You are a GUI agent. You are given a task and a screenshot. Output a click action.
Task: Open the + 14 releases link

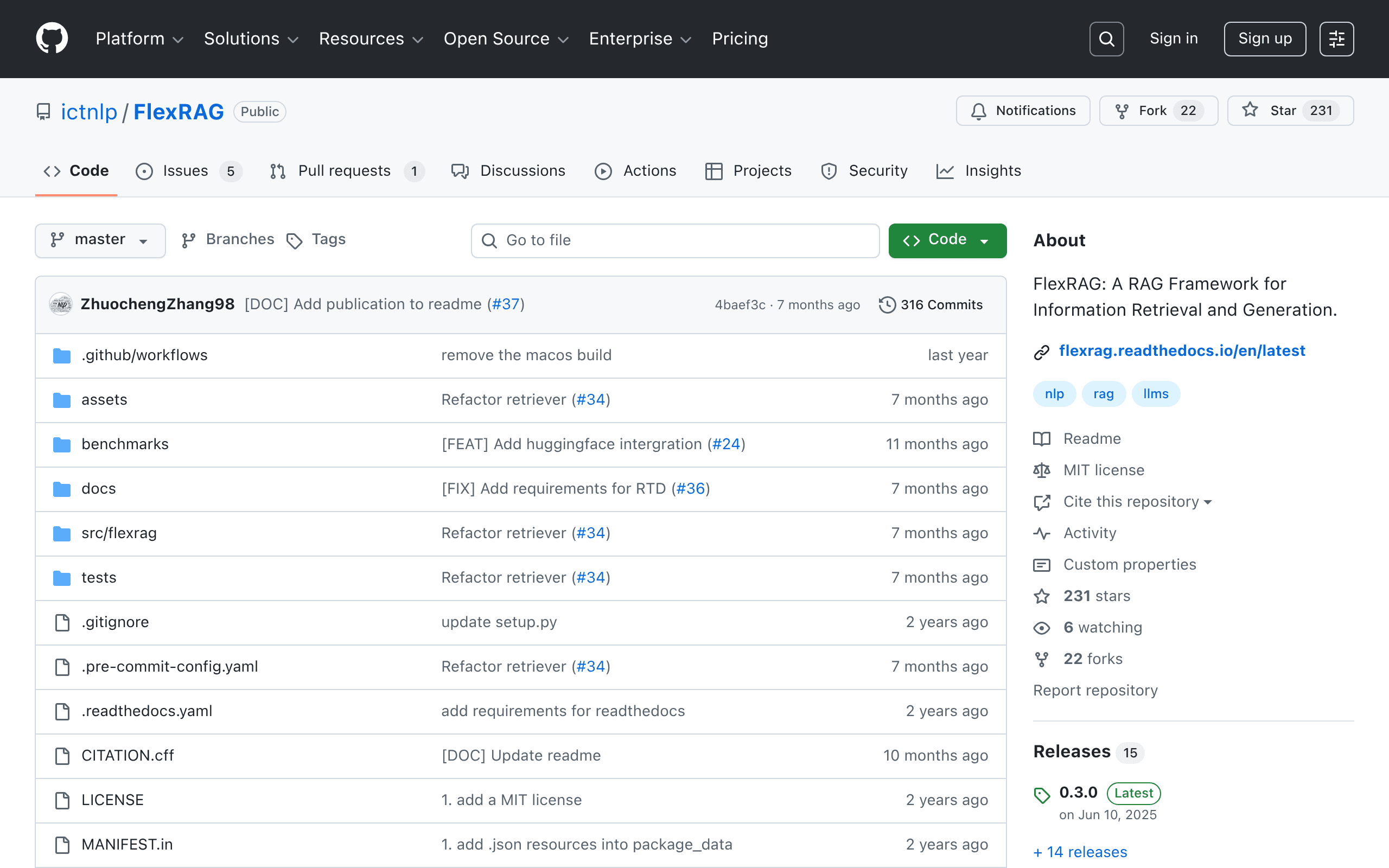[x=1080, y=852]
